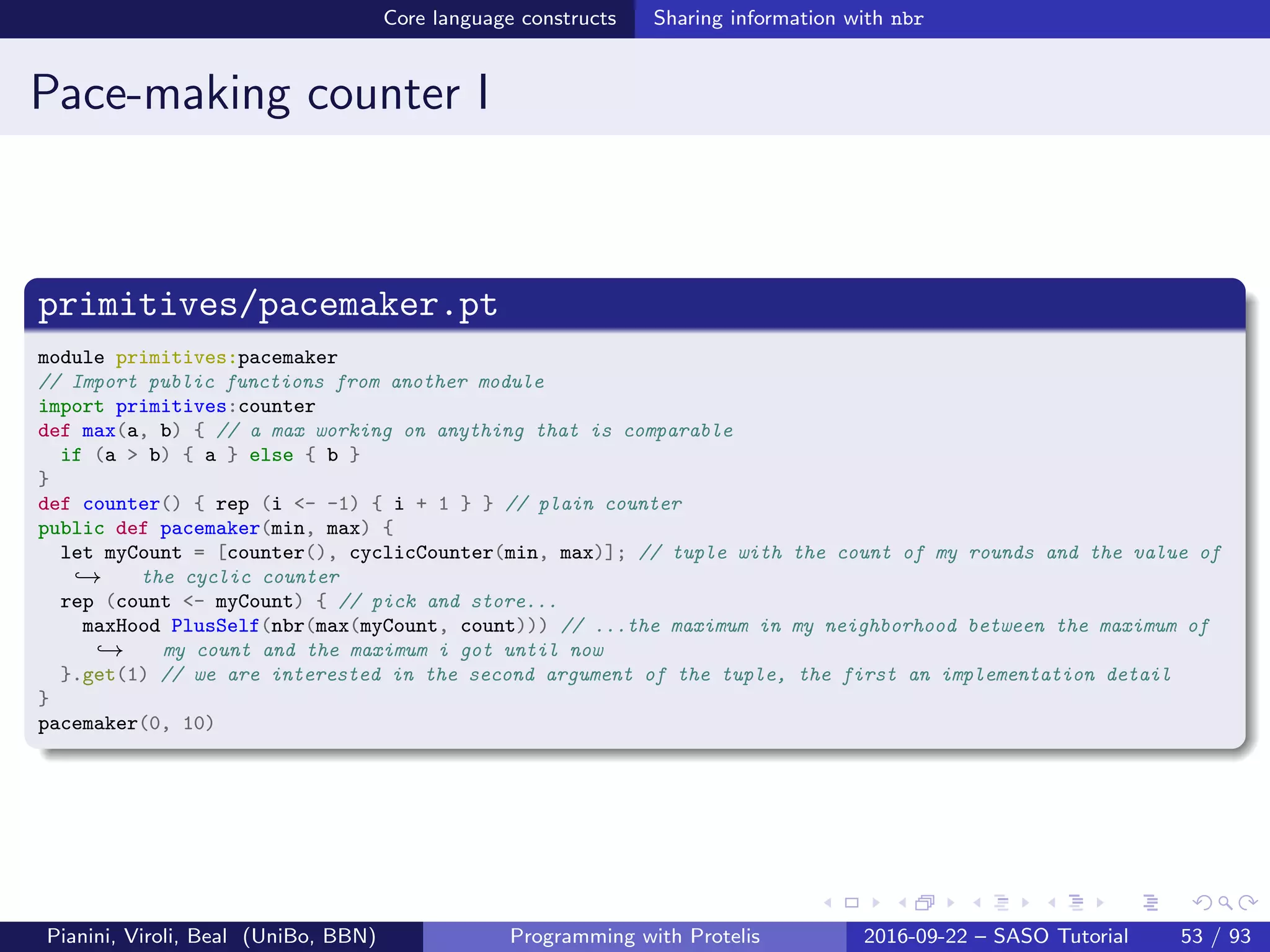
Task: Click 'my count and the maximum' comment
Action: pyautogui.click(x=384, y=650)
